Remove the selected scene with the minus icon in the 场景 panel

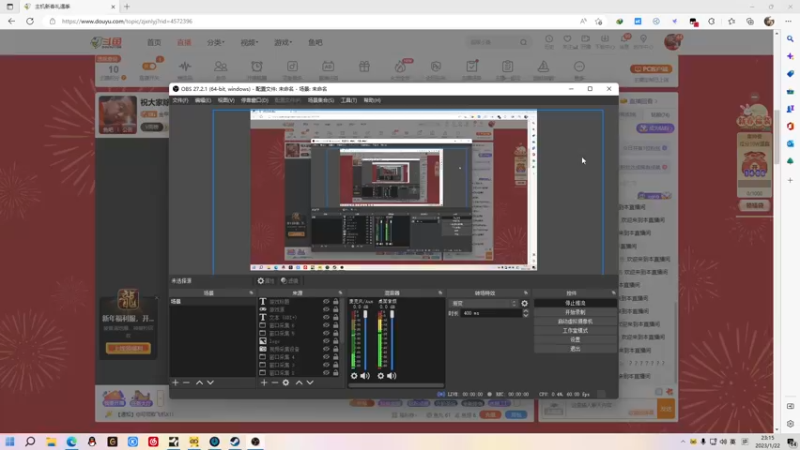[x=186, y=382]
